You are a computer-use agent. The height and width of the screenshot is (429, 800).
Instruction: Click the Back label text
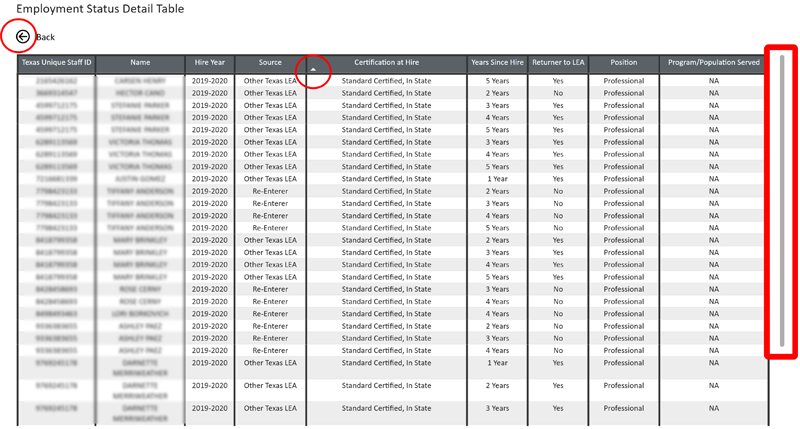coord(45,37)
